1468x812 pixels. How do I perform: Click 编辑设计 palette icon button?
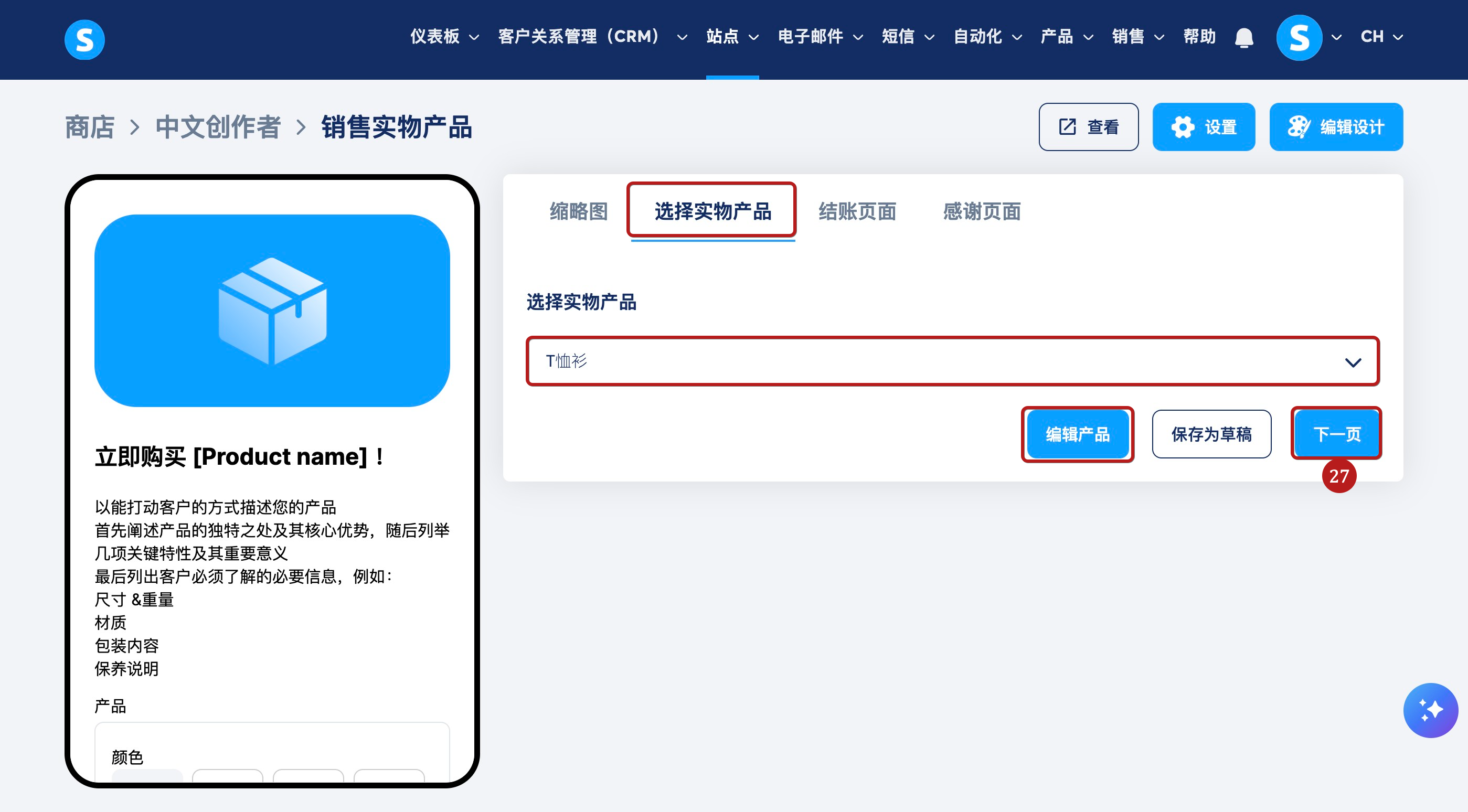click(x=1335, y=126)
